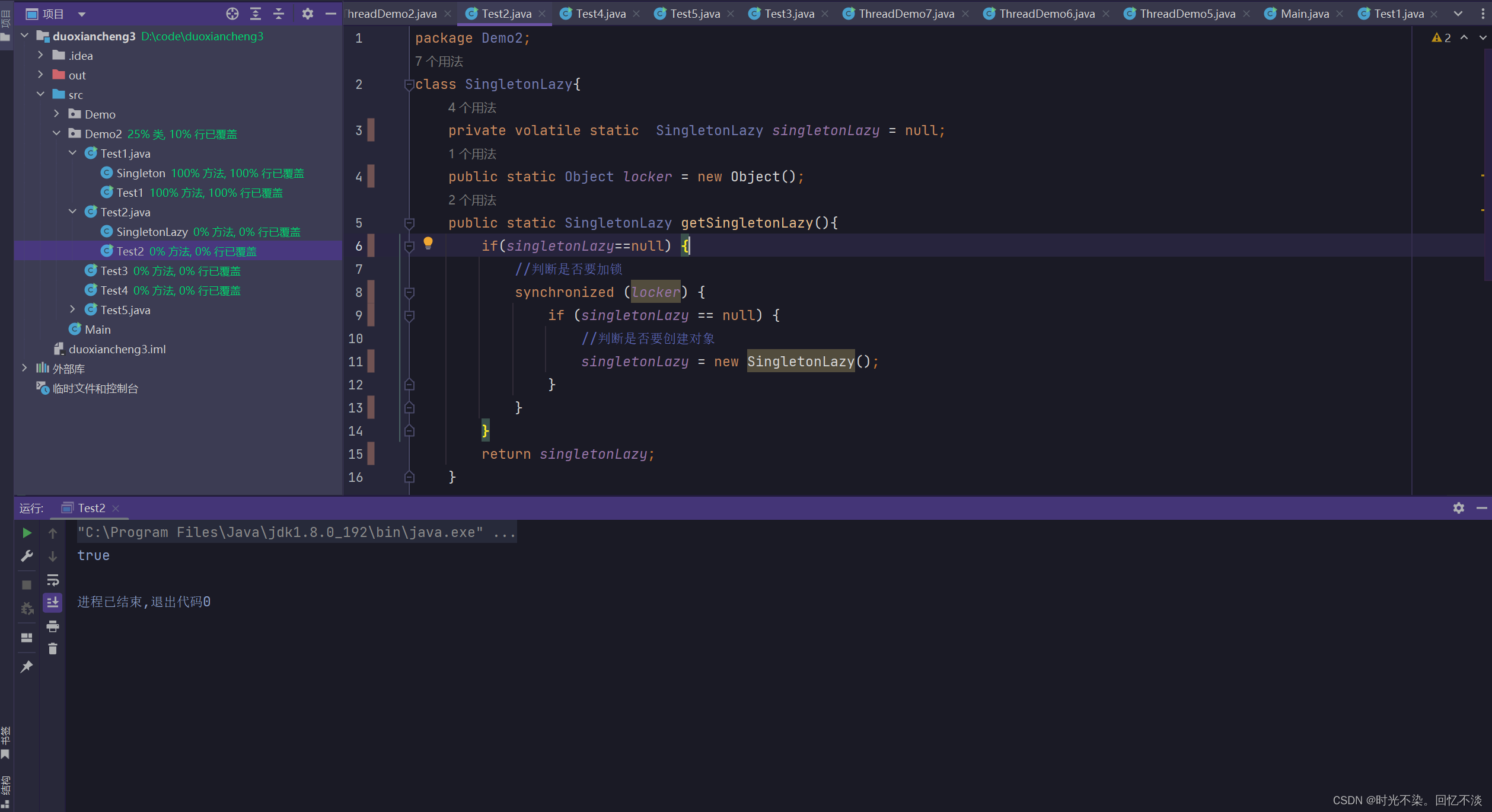Click the print console output icon

[x=53, y=626]
